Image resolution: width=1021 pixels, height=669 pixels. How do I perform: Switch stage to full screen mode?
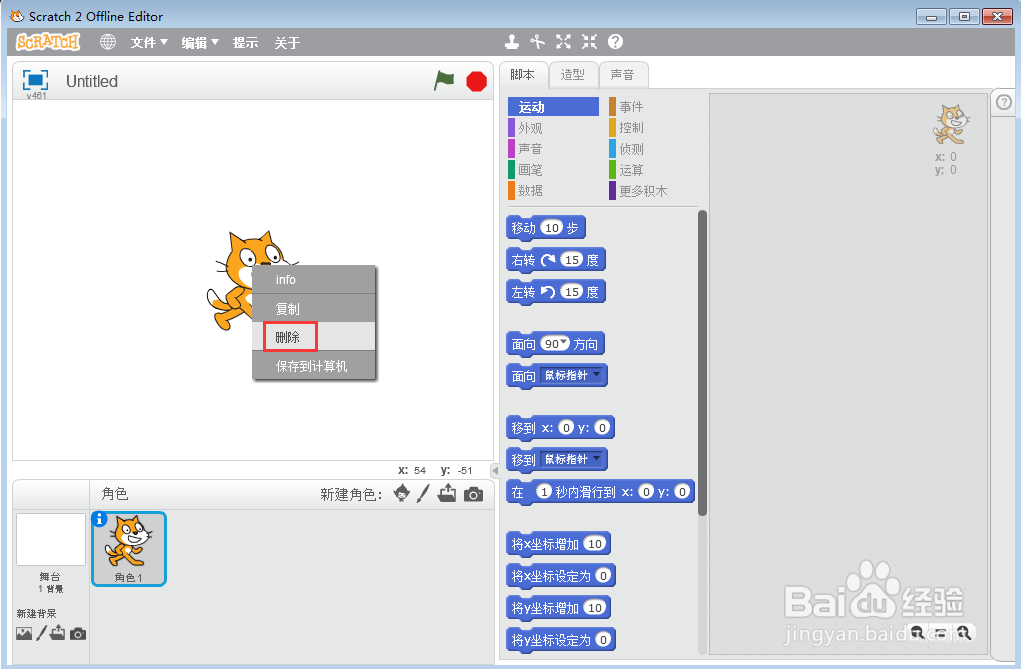[x=35, y=80]
